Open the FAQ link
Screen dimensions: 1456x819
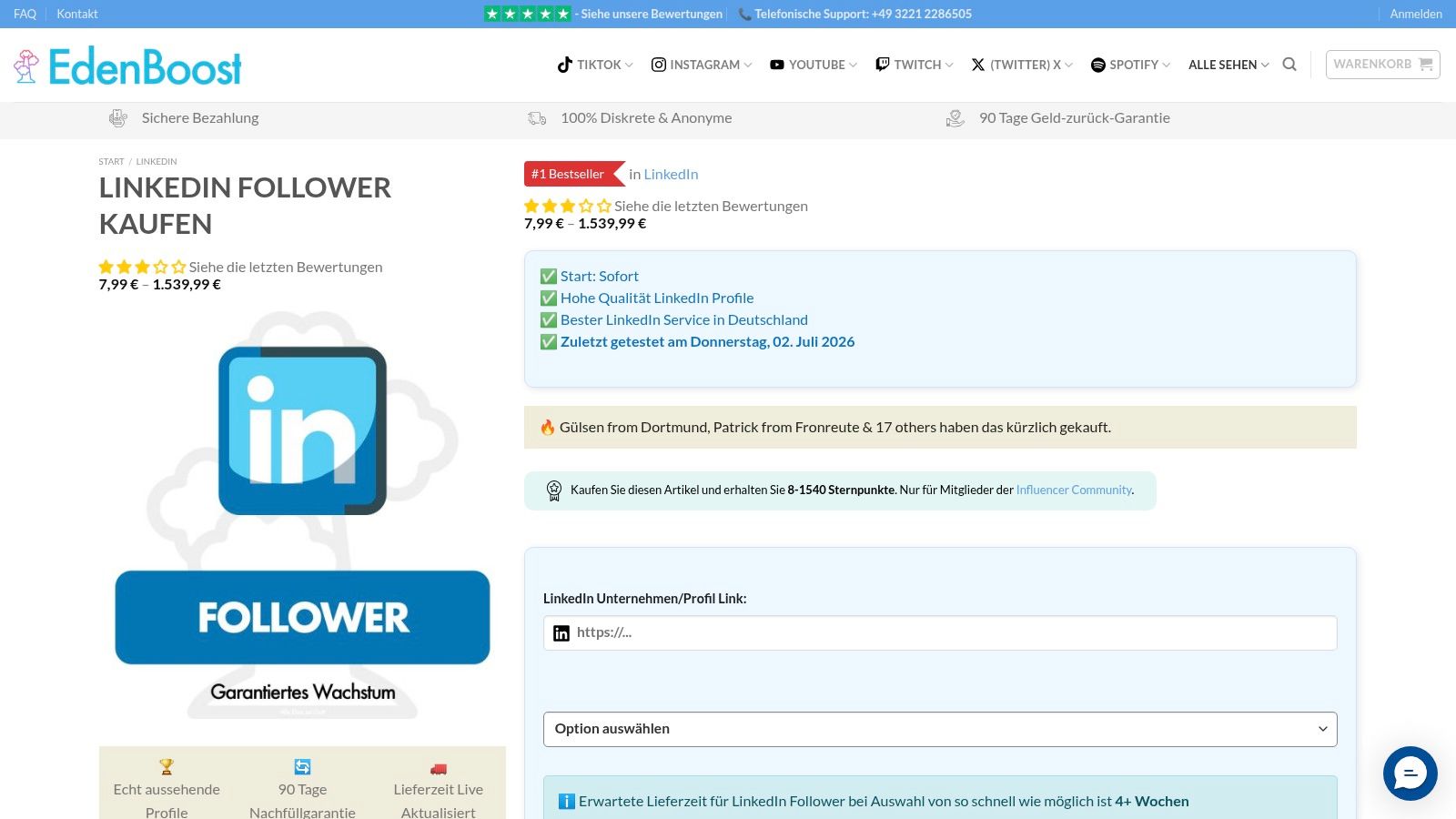25,14
